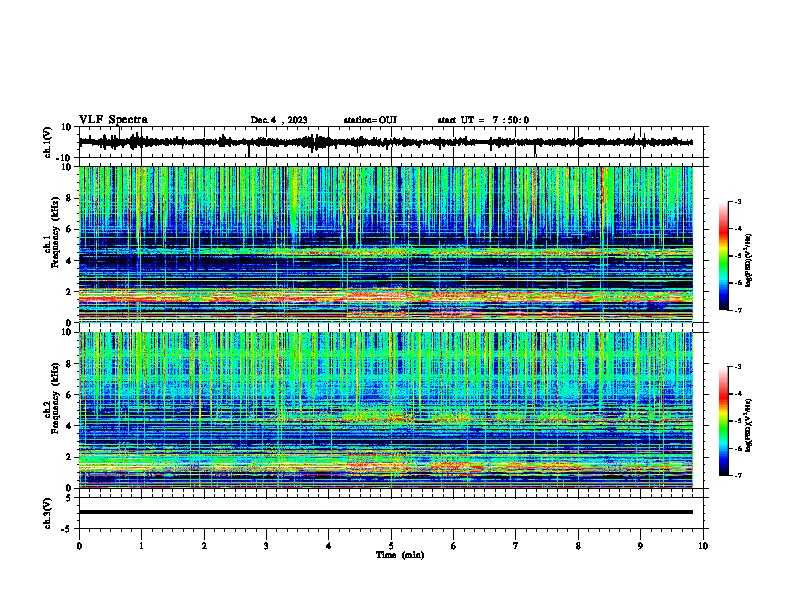
Task: Click the "10" tick on the ch.1(V) axis
Action: pos(67,127)
